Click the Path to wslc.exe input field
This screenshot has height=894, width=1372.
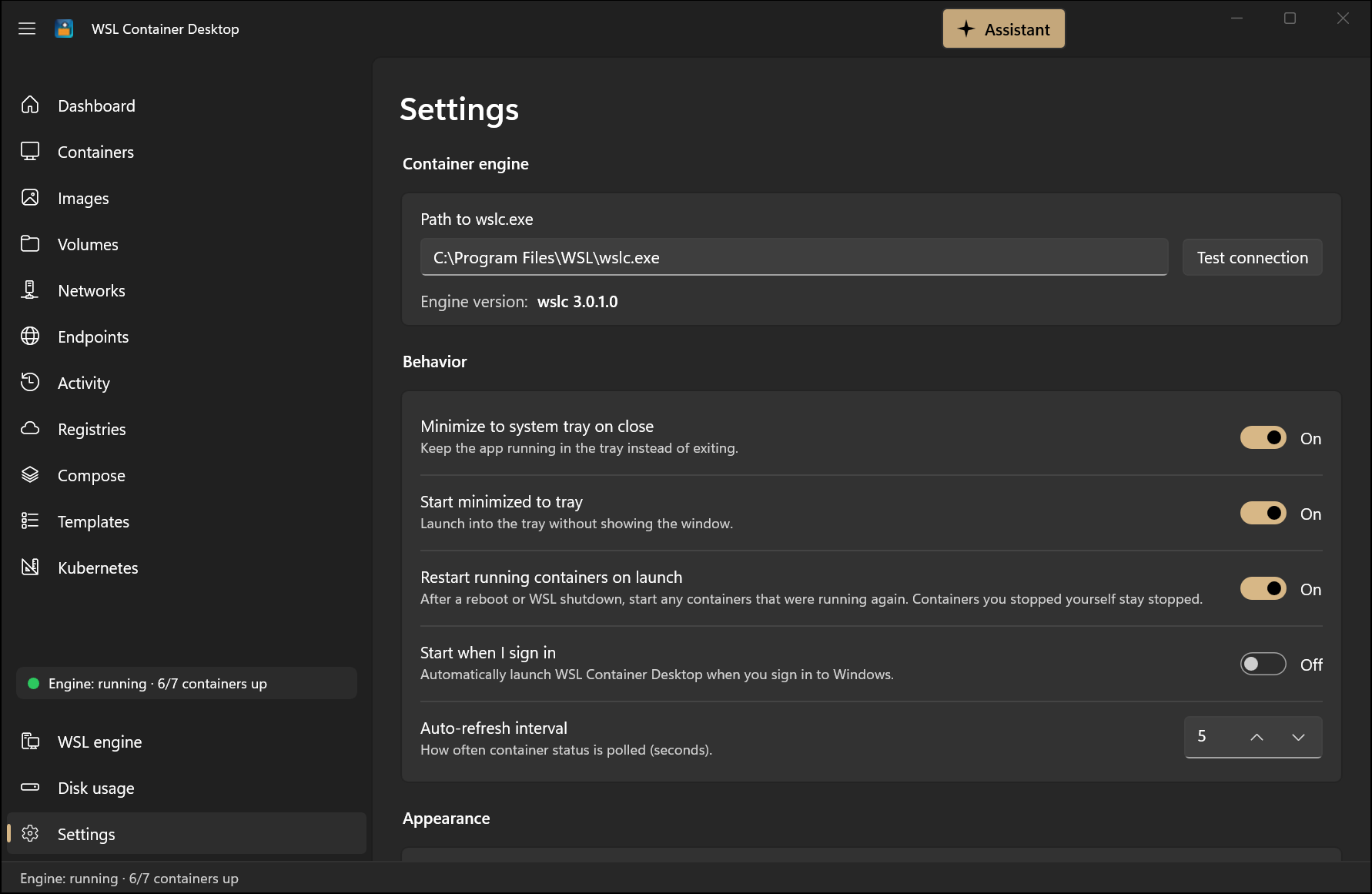(795, 257)
